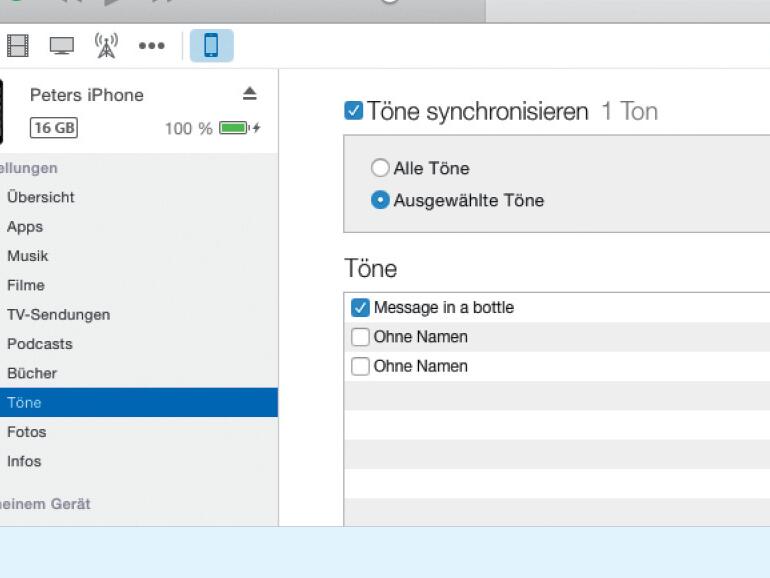Select Töne in the sidebar

[x=139, y=402]
